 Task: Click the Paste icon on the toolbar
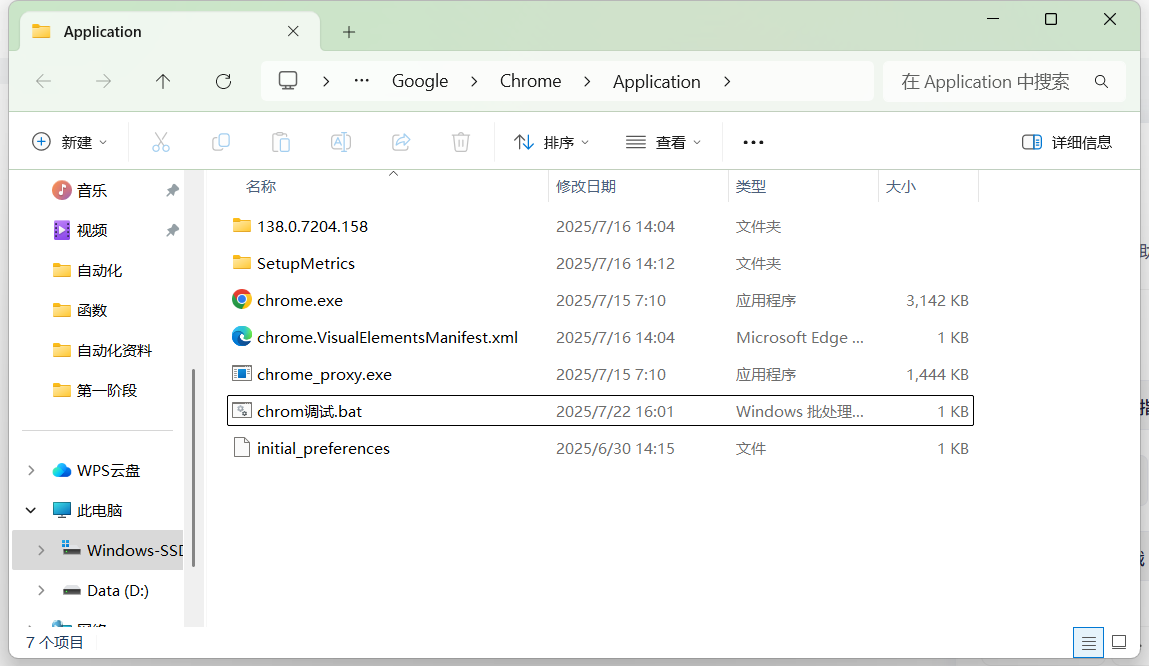281,141
